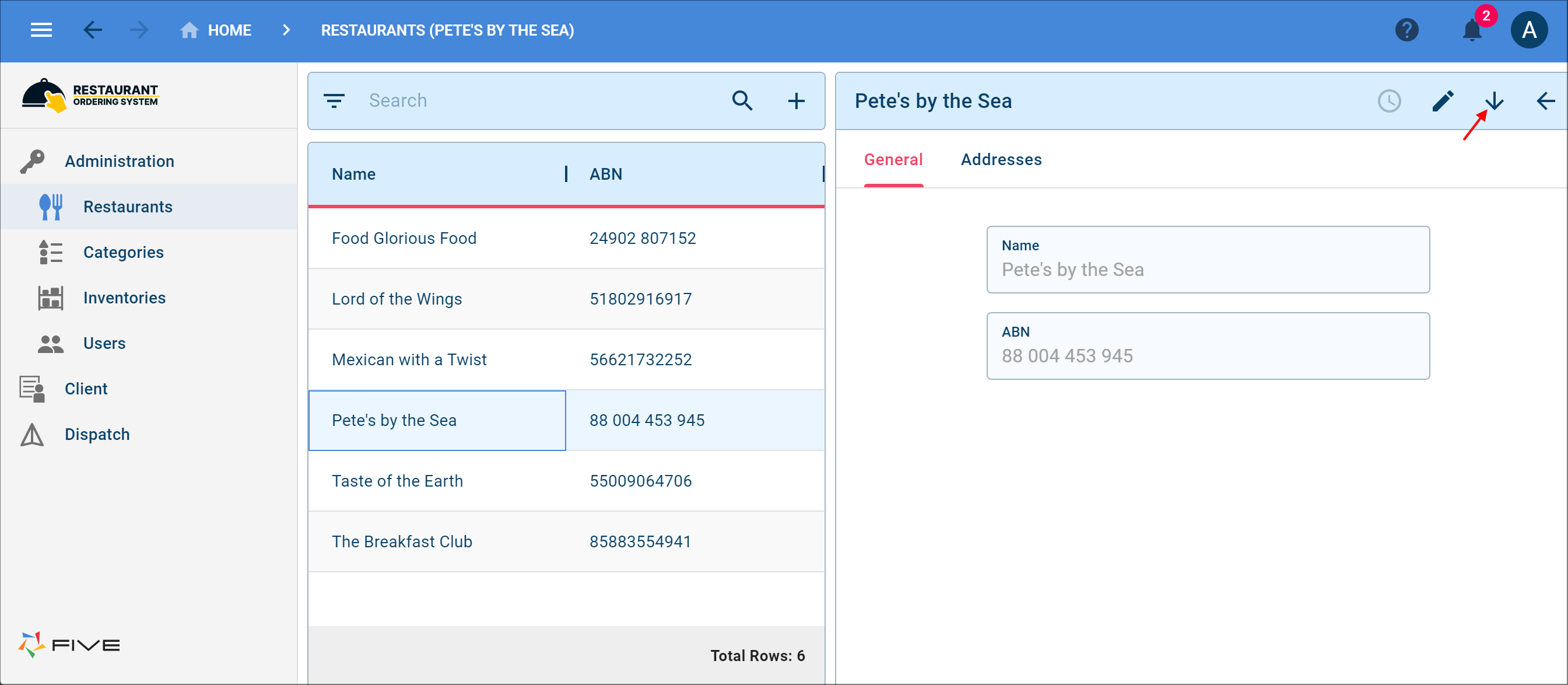This screenshot has height=685, width=1568.
Task: Select ABN 51802916917 cell
Action: tap(640, 299)
